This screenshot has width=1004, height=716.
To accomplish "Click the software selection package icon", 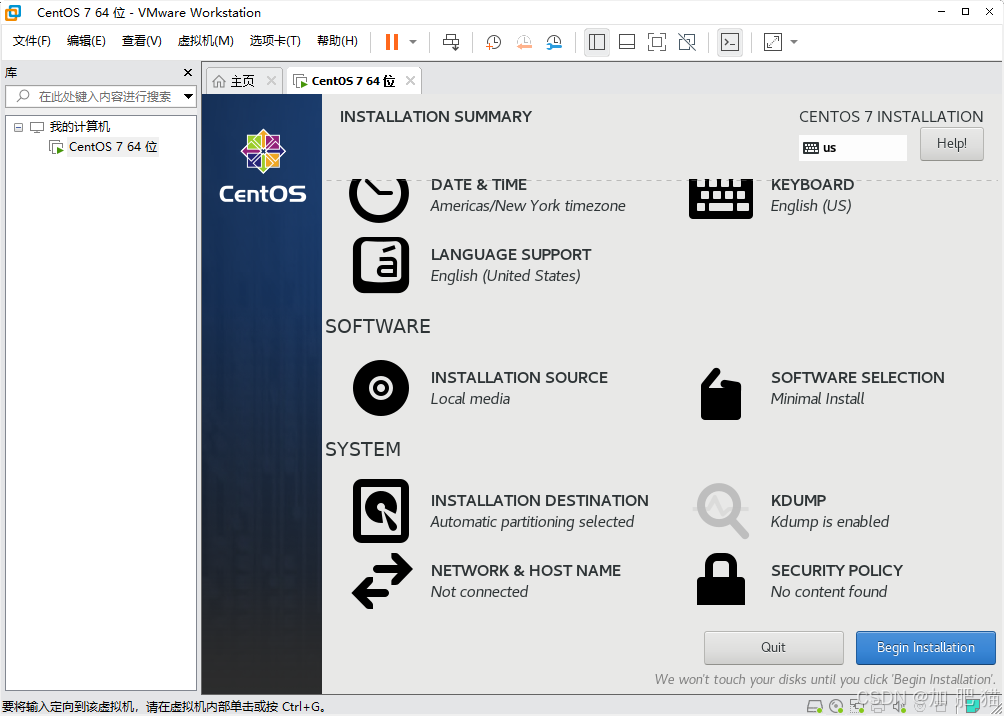I will [x=721, y=394].
